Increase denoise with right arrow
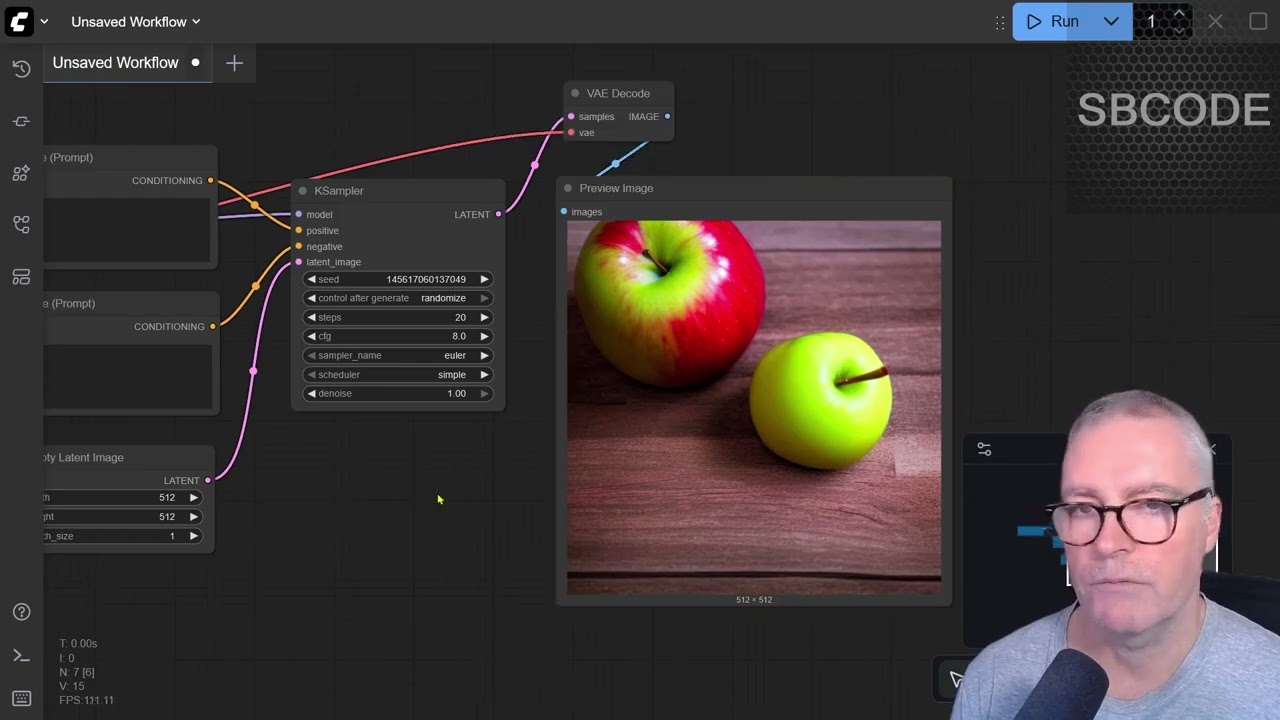The width and height of the screenshot is (1280, 720). tap(484, 393)
